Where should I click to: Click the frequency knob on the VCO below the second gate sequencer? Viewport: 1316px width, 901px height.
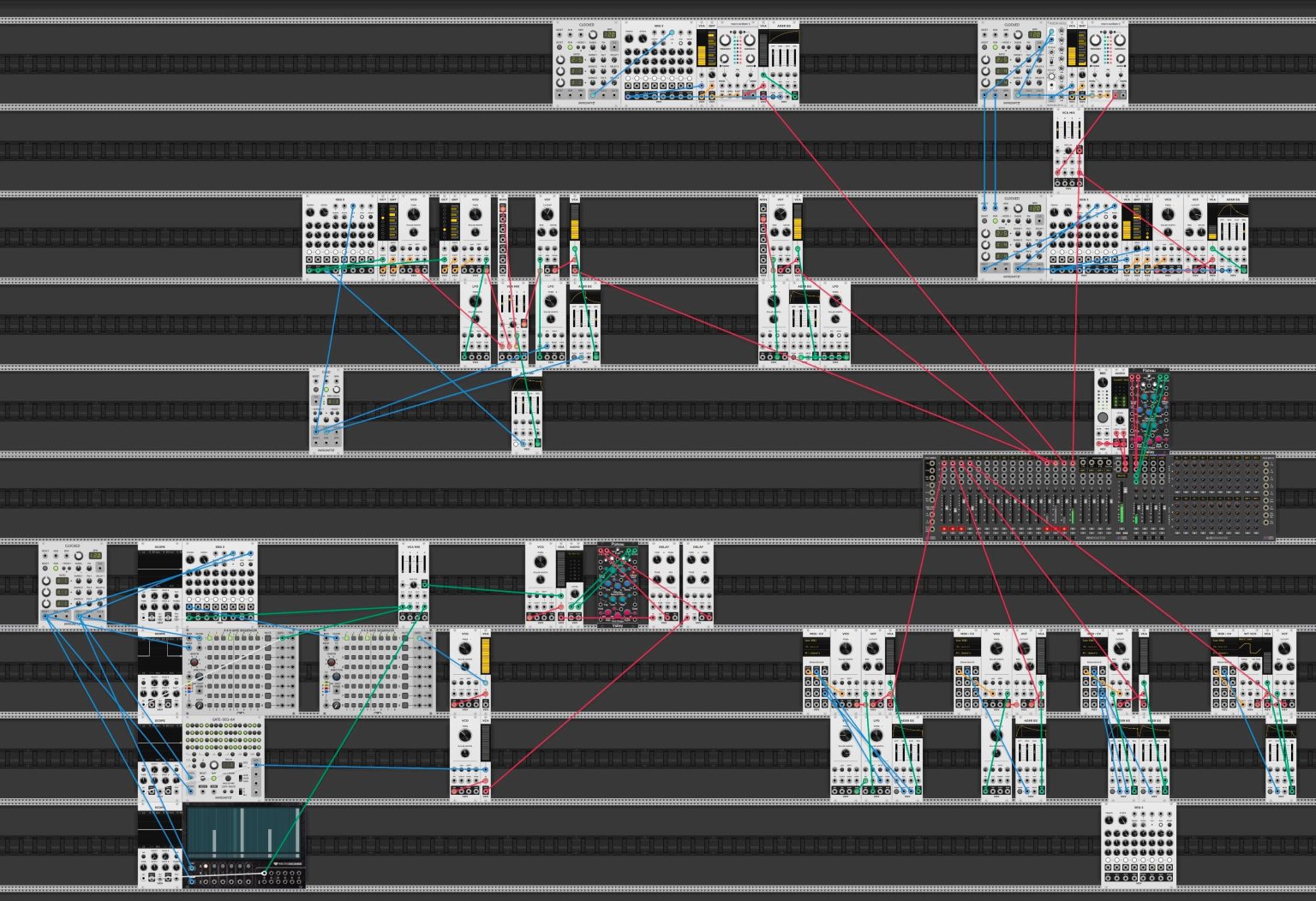(x=464, y=735)
